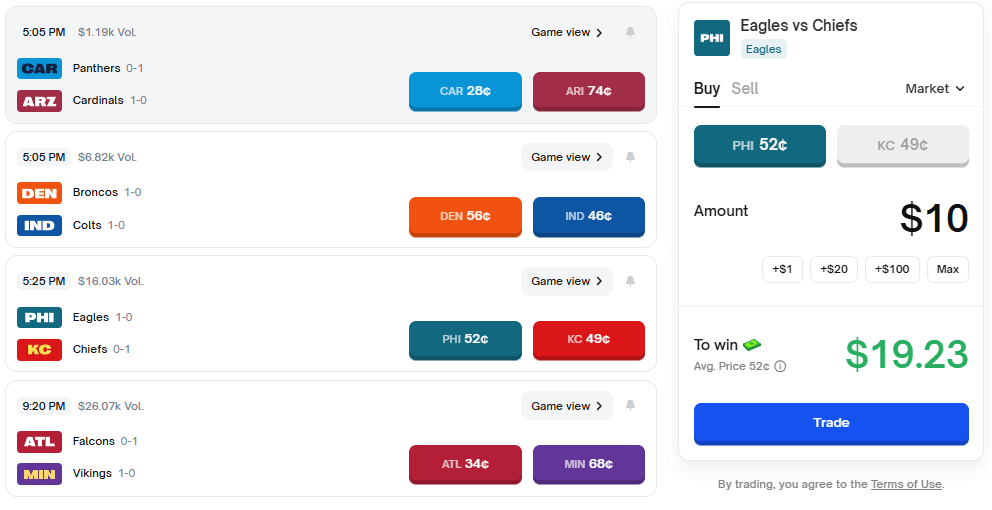Select KC 49¢ in the game list
Image resolution: width=992 pixels, height=510 pixels.
[x=589, y=340]
